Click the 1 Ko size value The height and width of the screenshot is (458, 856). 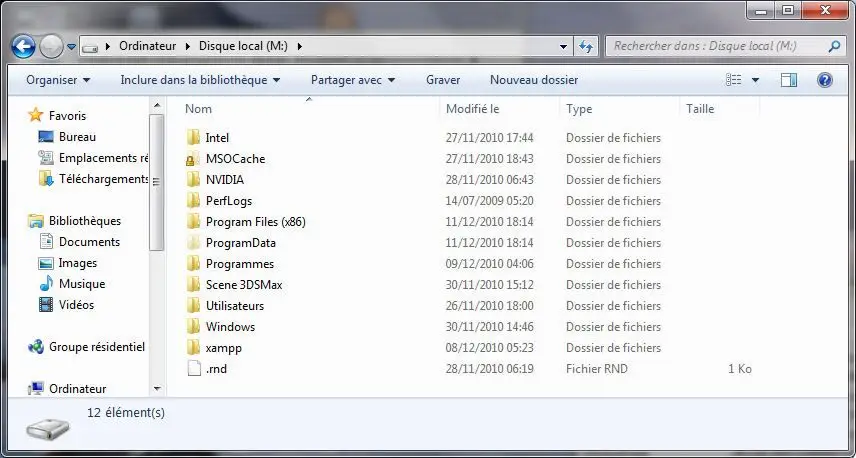pos(740,369)
